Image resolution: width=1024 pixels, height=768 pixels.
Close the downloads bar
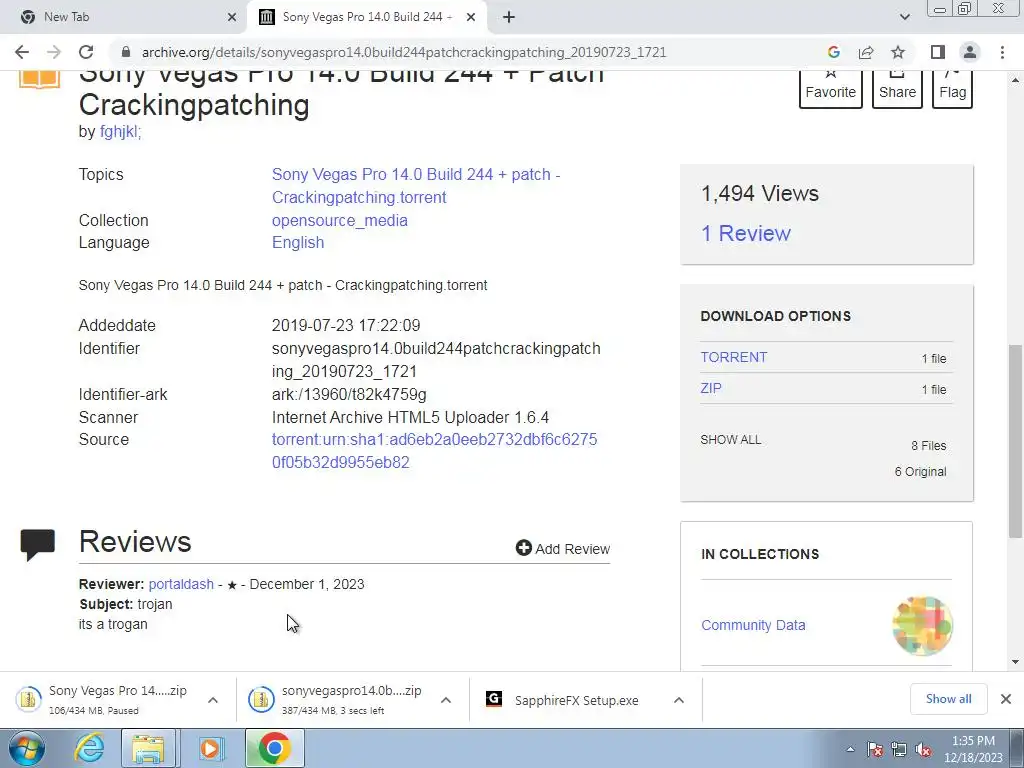1006,699
